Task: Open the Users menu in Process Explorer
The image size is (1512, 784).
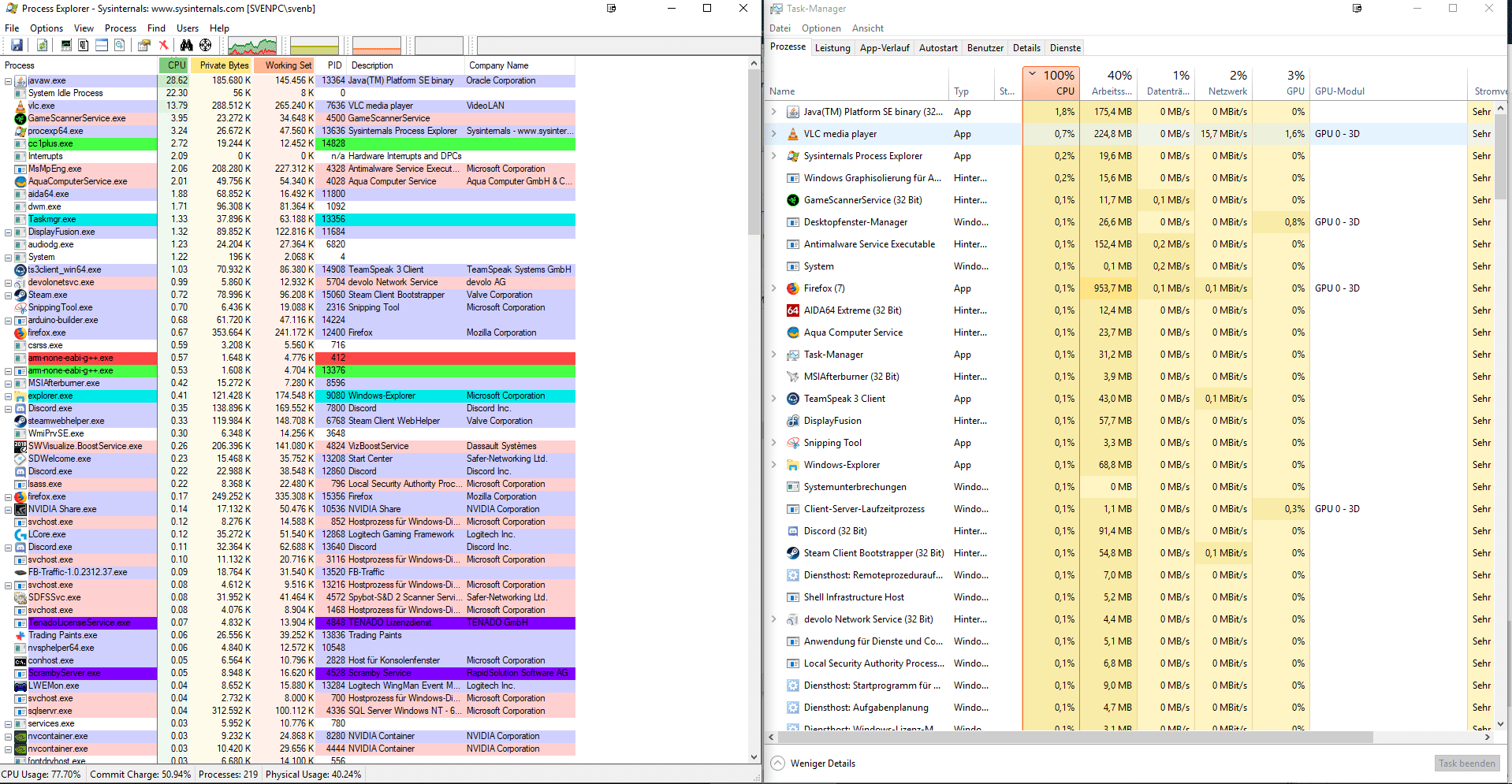Action: [x=188, y=28]
